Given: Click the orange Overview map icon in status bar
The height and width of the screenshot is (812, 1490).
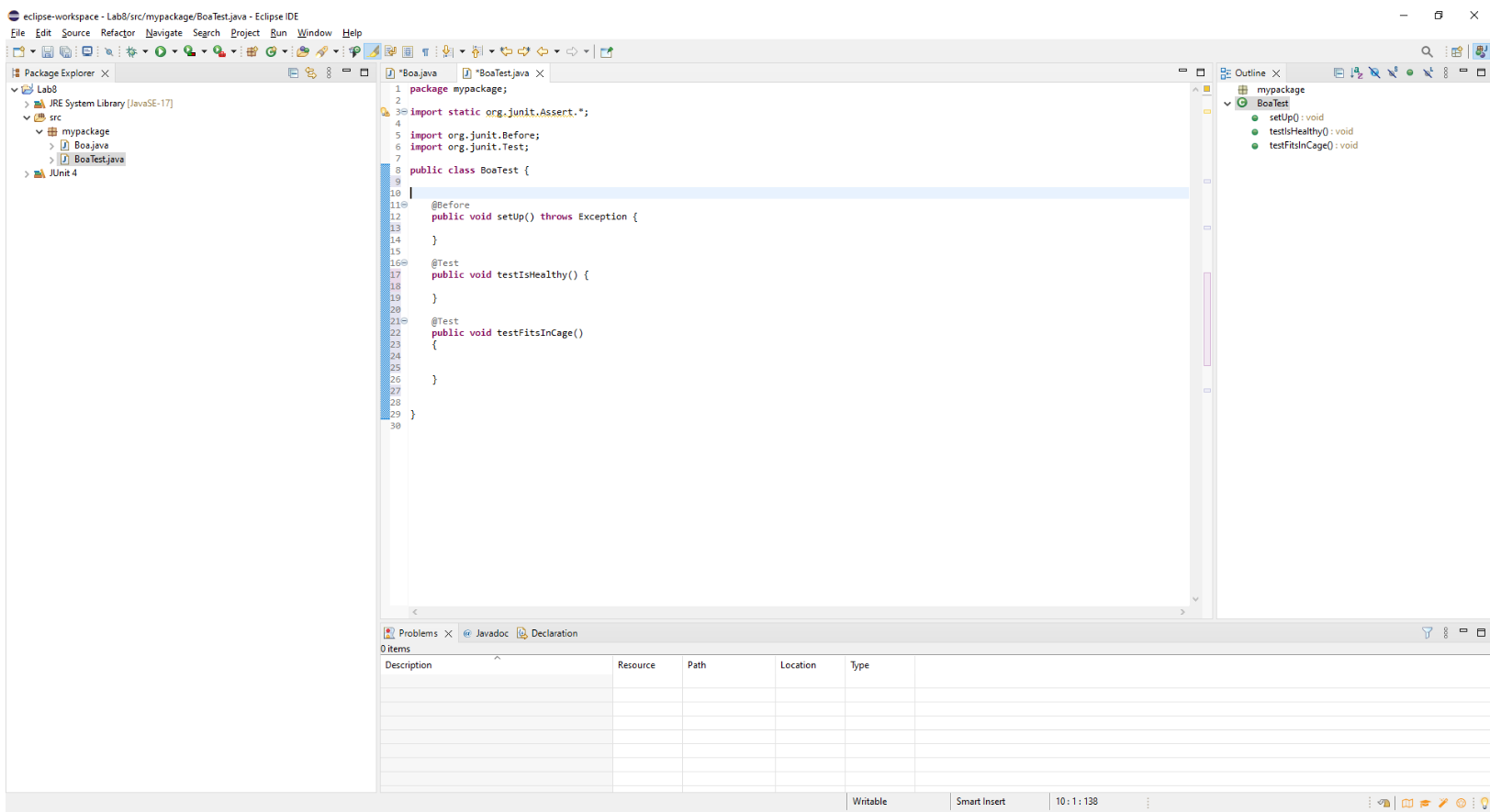Looking at the screenshot, I should 1407,803.
